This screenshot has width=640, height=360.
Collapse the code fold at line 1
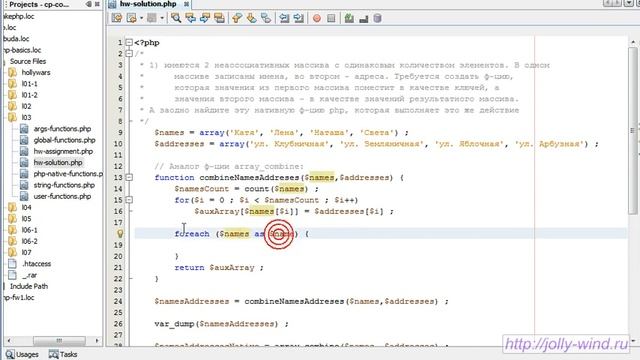click(x=129, y=42)
